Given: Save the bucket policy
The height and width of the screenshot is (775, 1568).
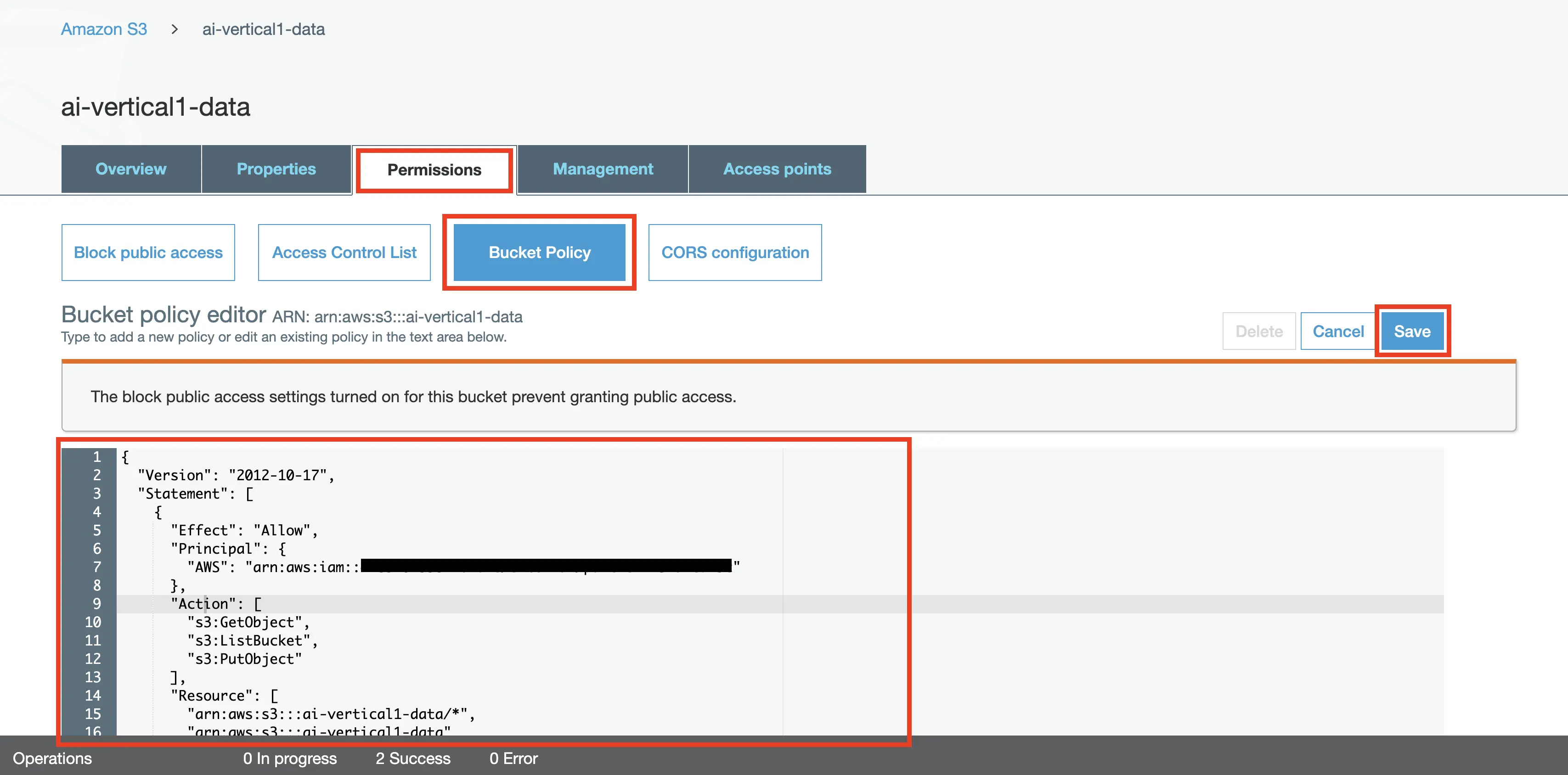Looking at the screenshot, I should tap(1411, 331).
